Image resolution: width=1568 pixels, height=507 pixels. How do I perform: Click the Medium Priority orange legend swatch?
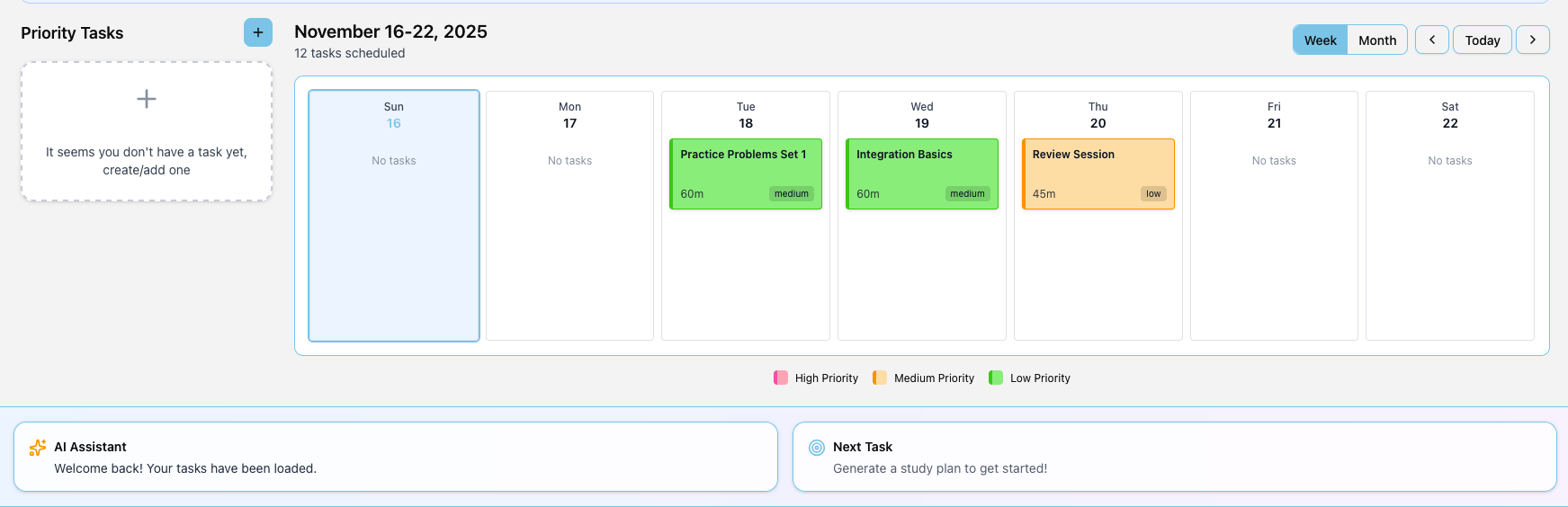click(880, 378)
